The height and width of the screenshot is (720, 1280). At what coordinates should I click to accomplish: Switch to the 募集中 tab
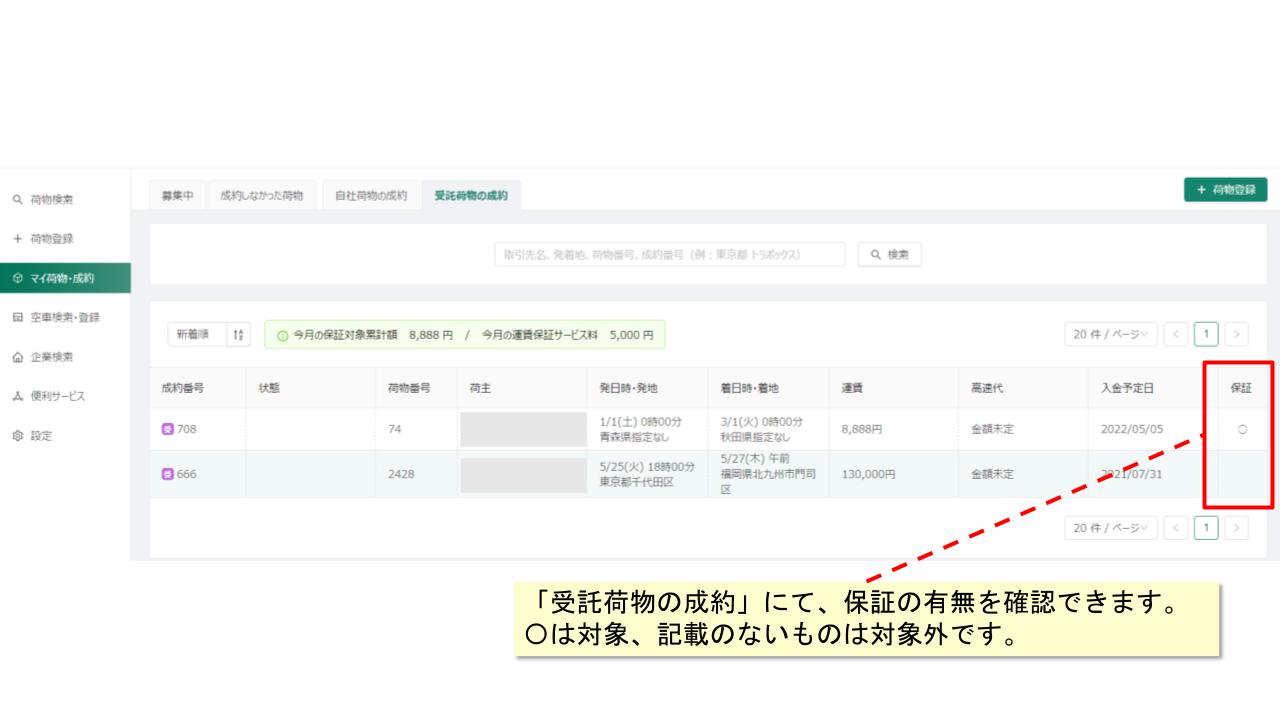tap(178, 195)
